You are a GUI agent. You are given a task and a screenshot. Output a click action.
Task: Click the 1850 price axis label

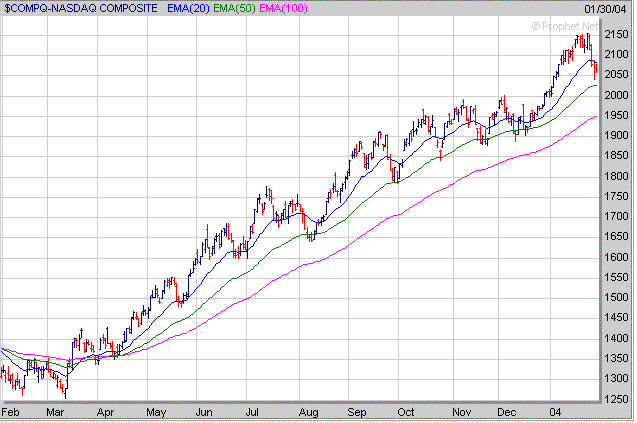tap(616, 156)
